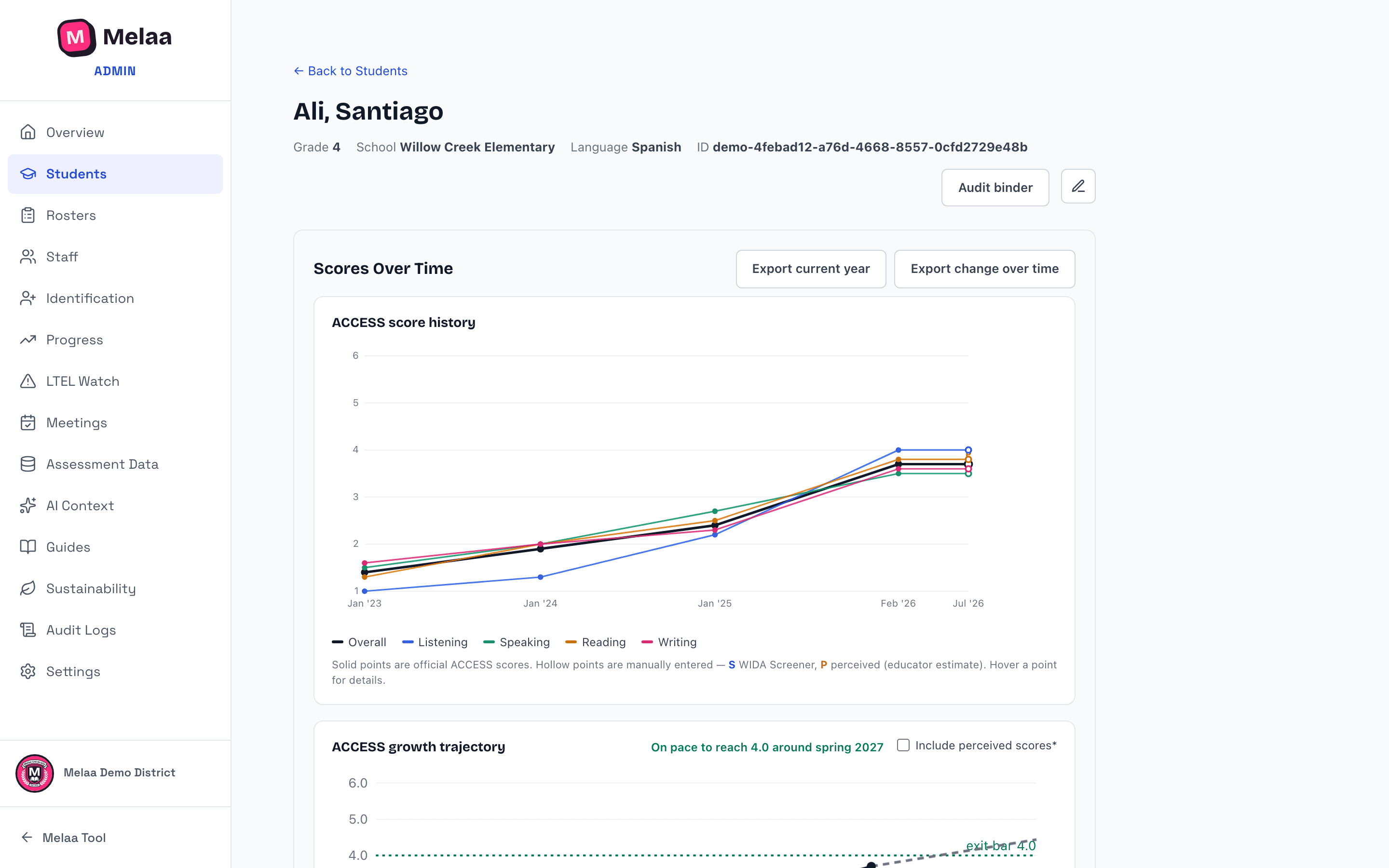Click the hollow Listening point at Jul '26
Image resolution: width=1389 pixels, height=868 pixels.
pyautogui.click(x=968, y=450)
